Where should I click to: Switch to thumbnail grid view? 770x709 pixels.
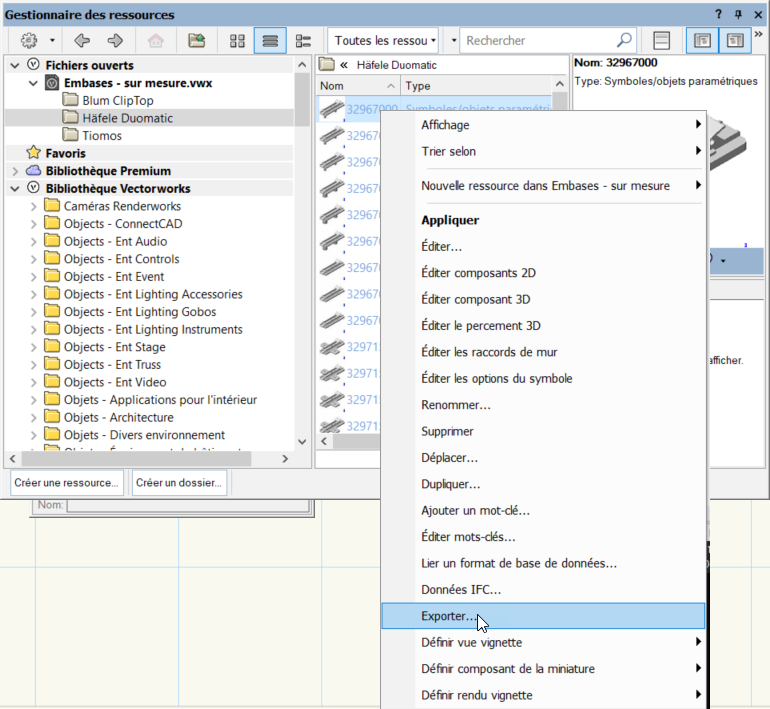coord(237,40)
